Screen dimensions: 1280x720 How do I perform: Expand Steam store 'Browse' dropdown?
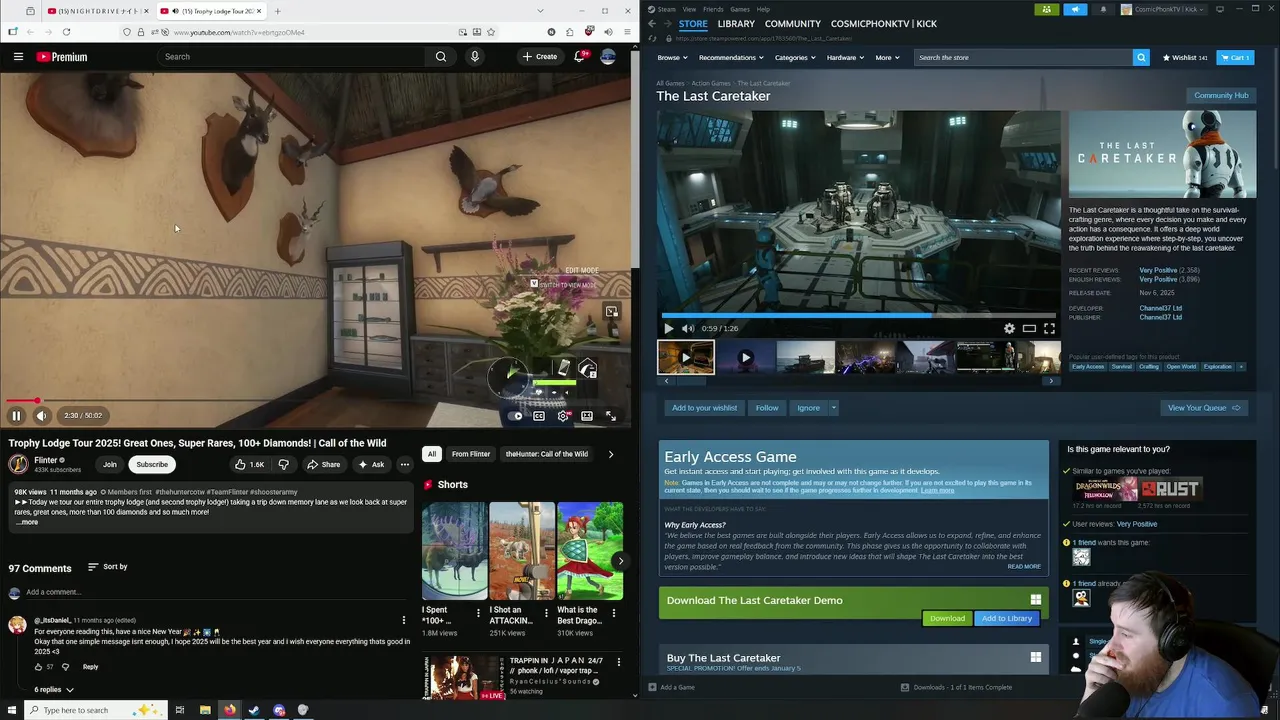pyautogui.click(x=672, y=58)
